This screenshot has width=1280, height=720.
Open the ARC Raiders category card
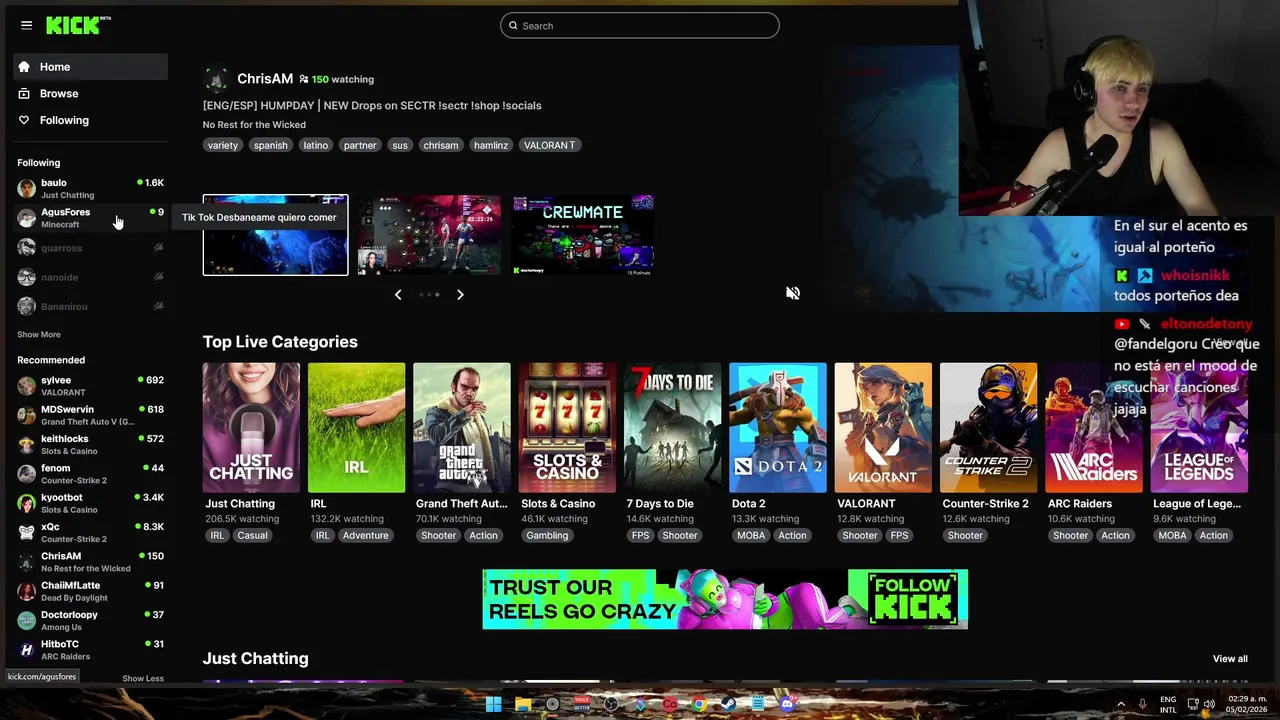(1094, 428)
